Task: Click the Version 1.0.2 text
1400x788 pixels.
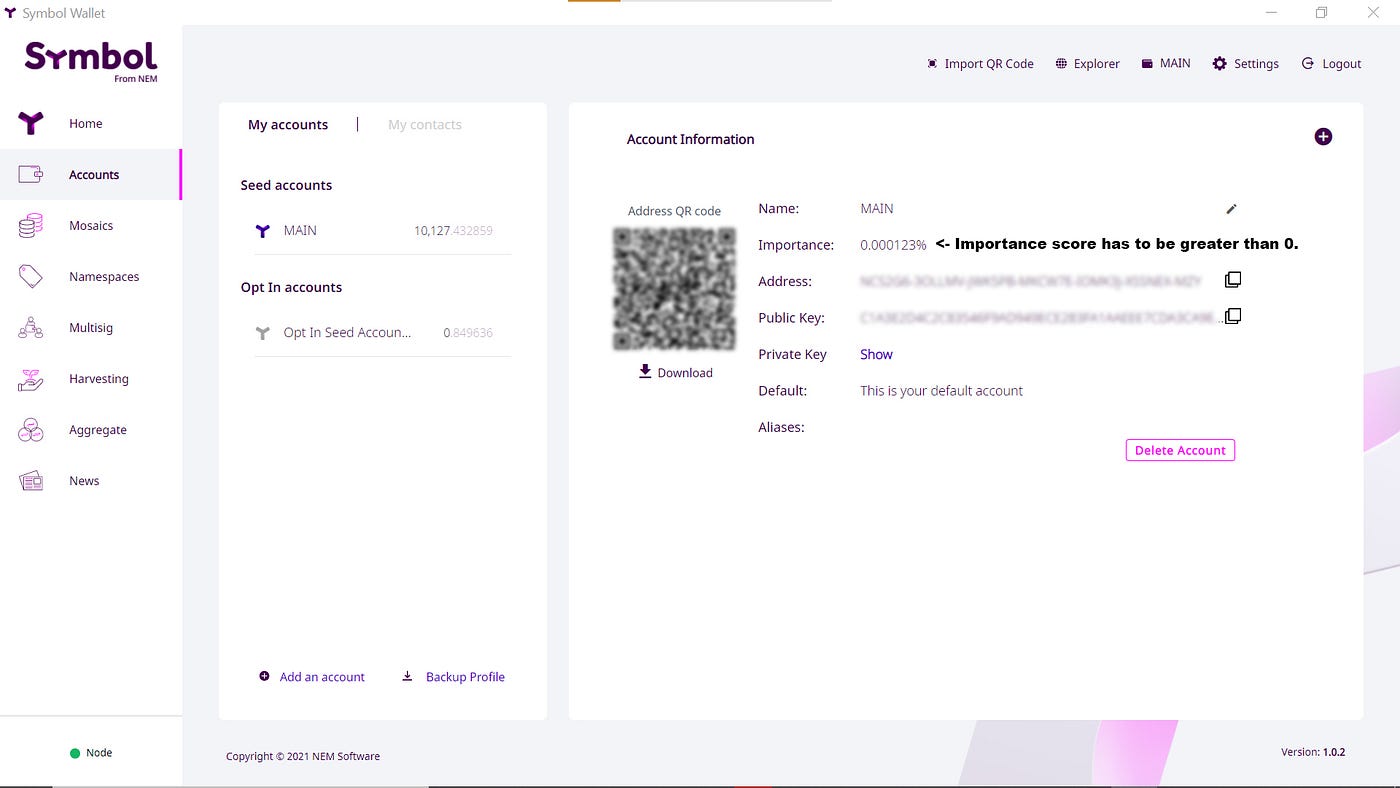Action: point(1313,752)
